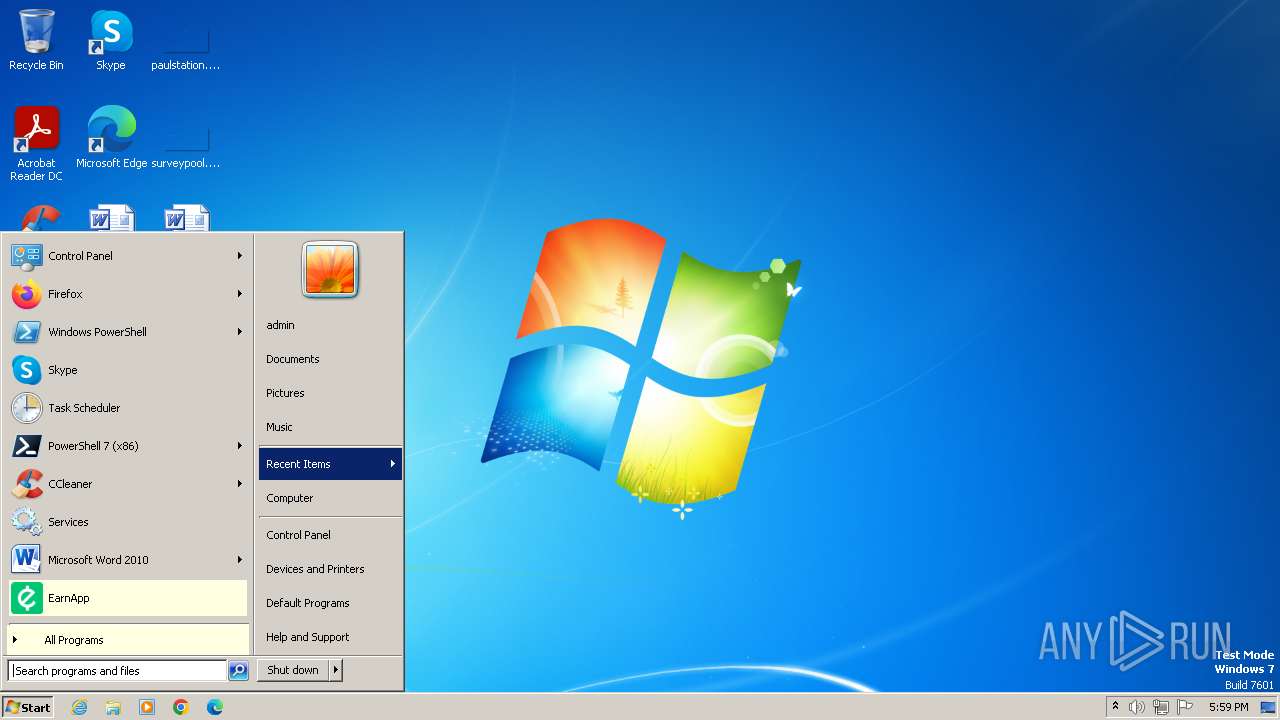Launch EarnApp from Start menu
The image size is (1280, 720).
click(127, 598)
